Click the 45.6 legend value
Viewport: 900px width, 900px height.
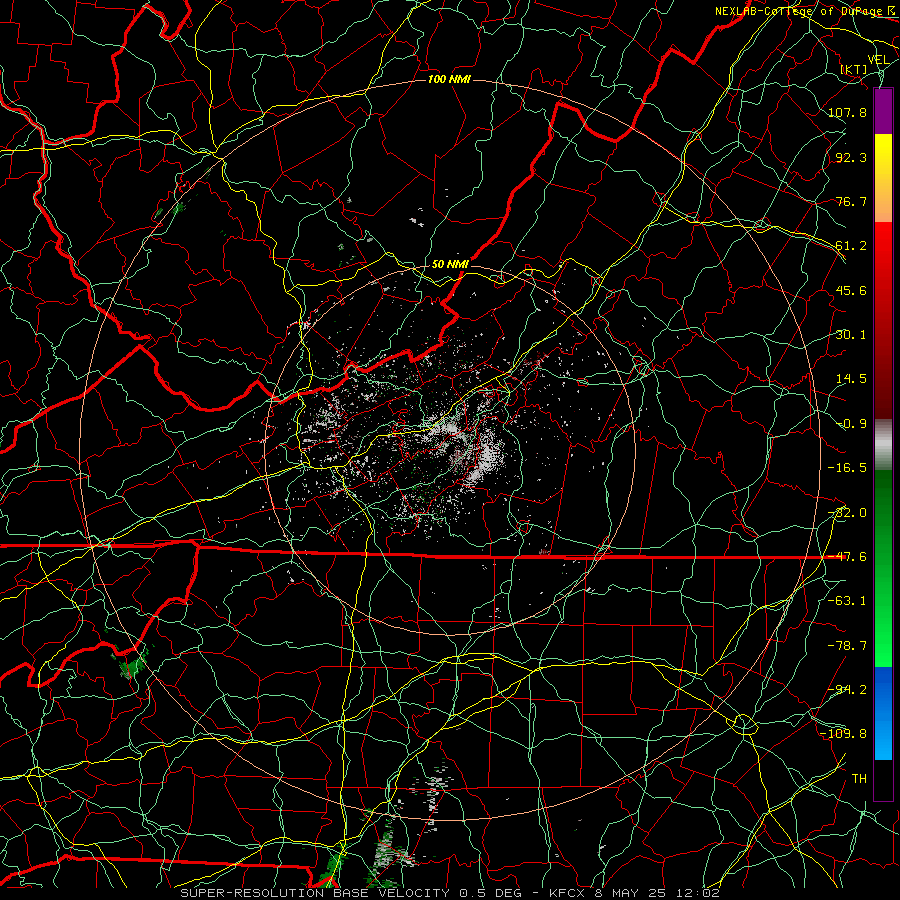pyautogui.click(x=851, y=290)
